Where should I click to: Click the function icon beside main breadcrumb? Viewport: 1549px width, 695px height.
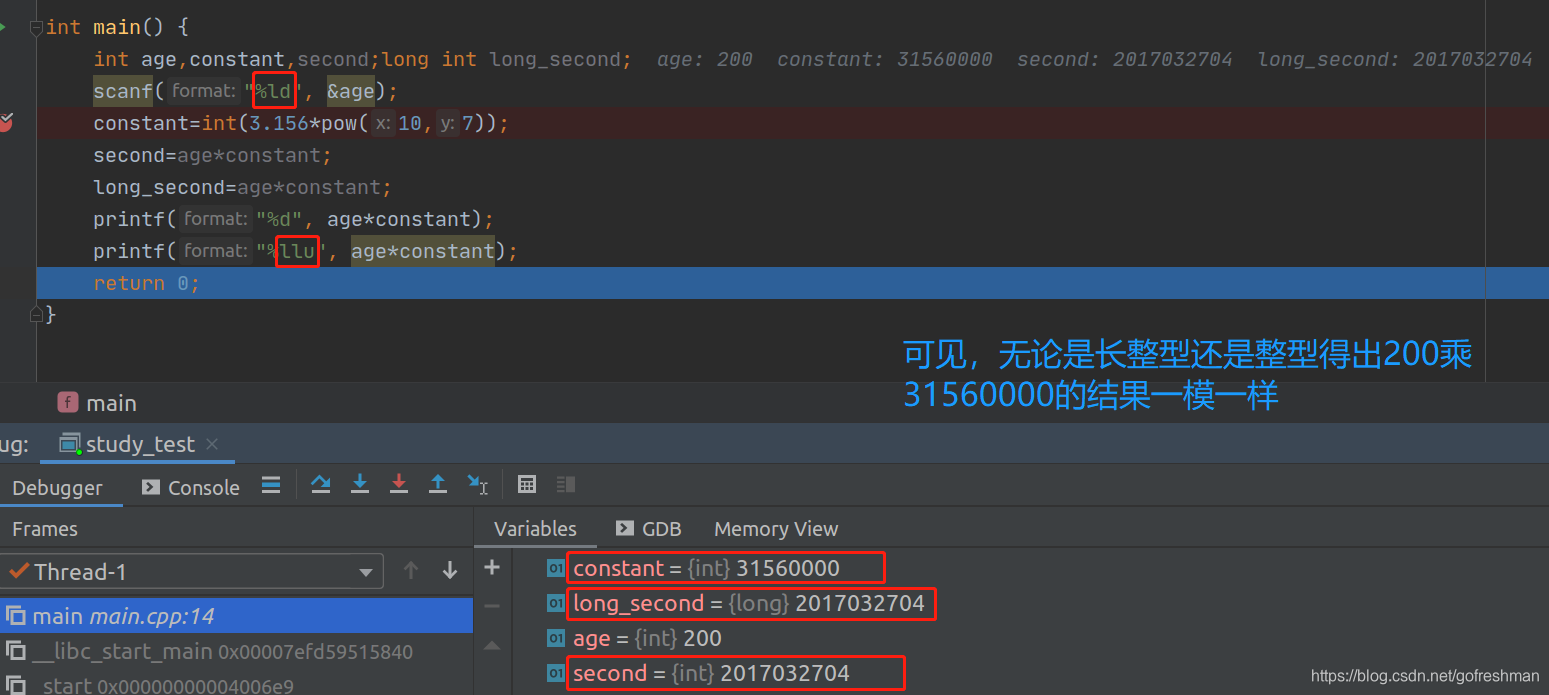point(68,403)
